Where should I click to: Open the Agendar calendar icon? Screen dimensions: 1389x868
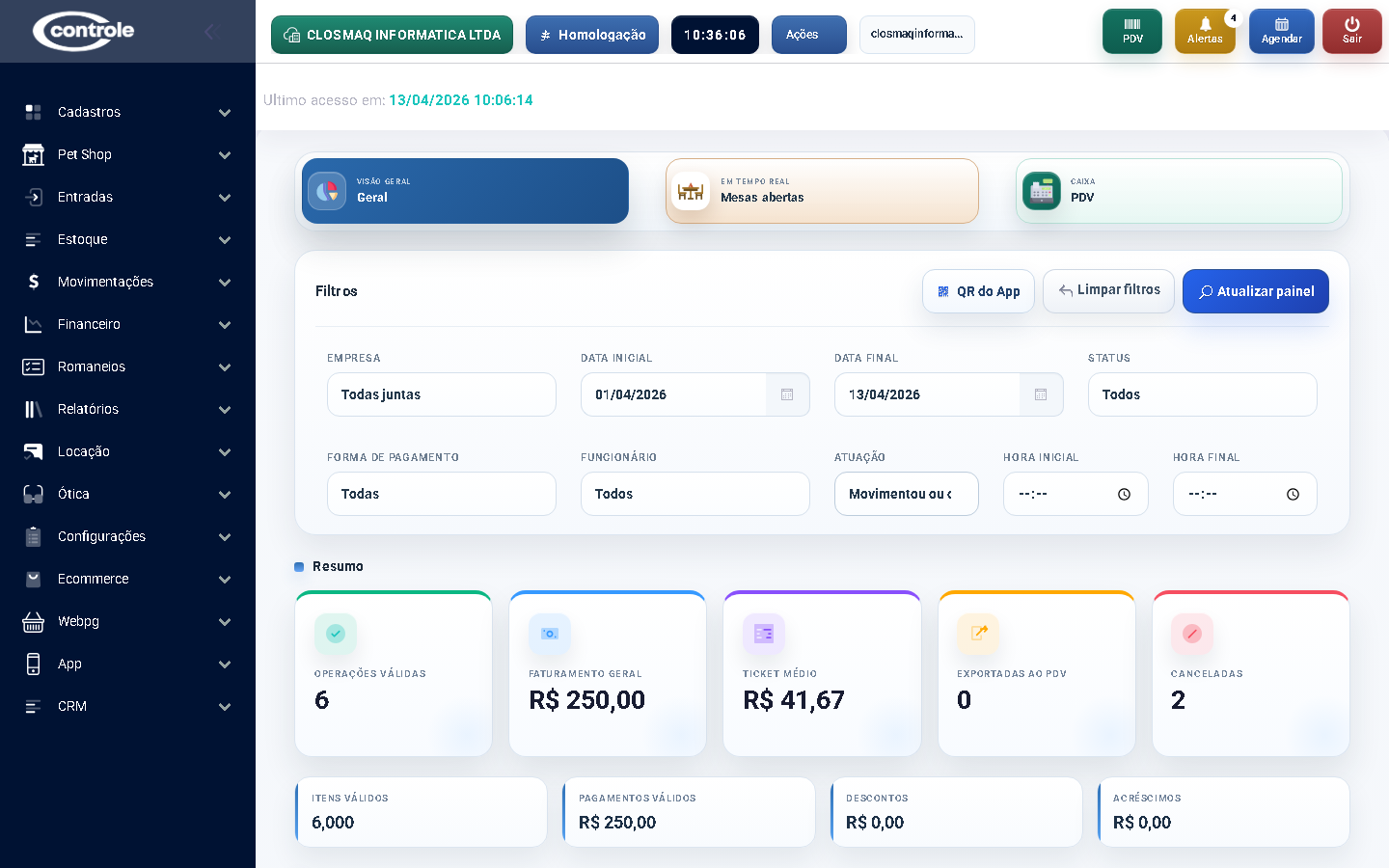pos(1281,31)
